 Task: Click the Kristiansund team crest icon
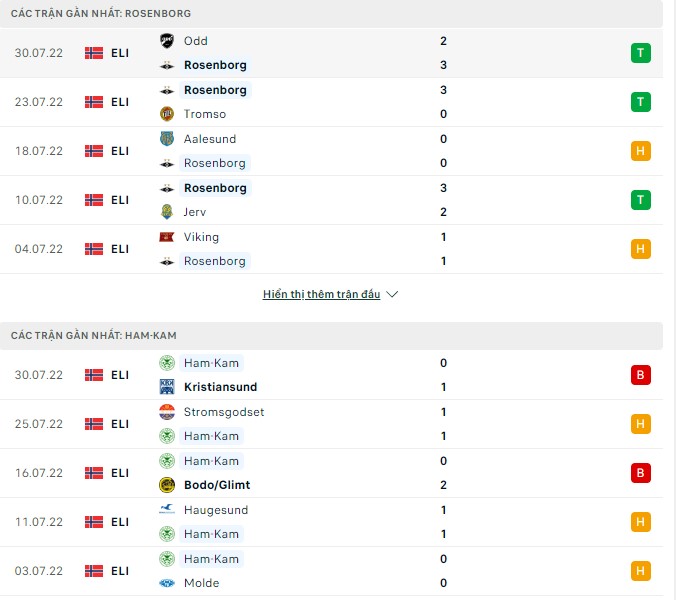point(167,387)
